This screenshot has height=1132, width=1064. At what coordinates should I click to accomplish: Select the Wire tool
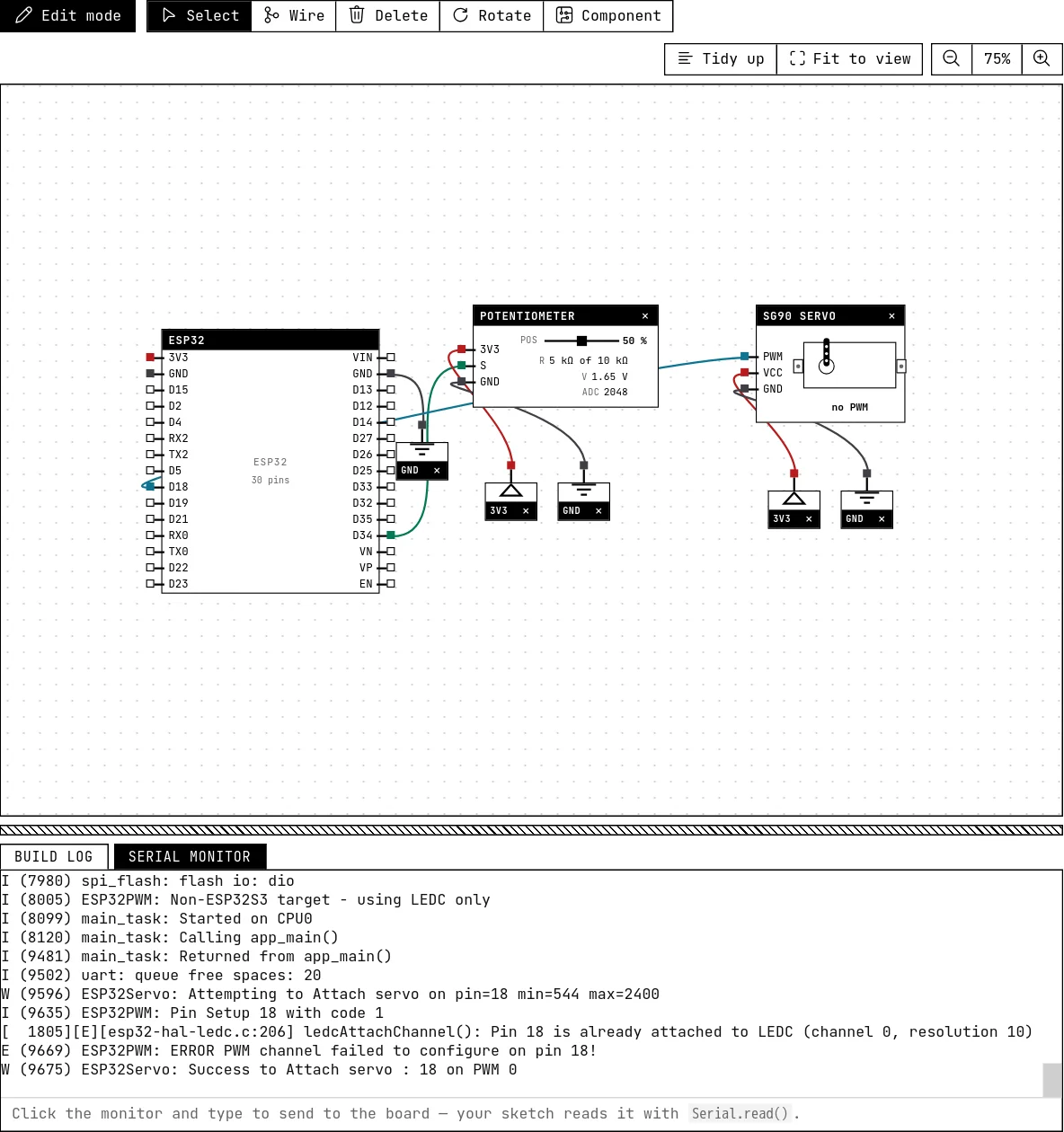pyautogui.click(x=294, y=15)
